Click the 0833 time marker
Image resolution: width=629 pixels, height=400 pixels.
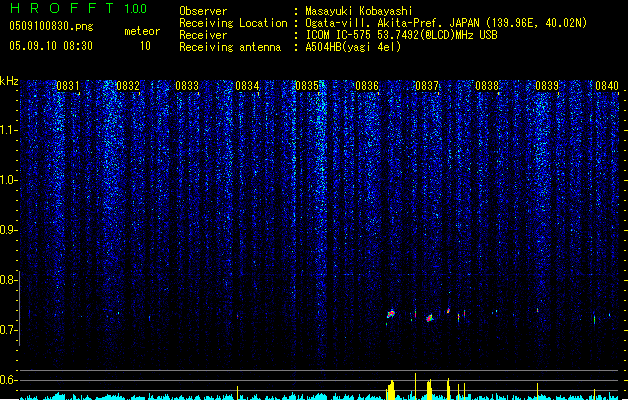[187, 86]
